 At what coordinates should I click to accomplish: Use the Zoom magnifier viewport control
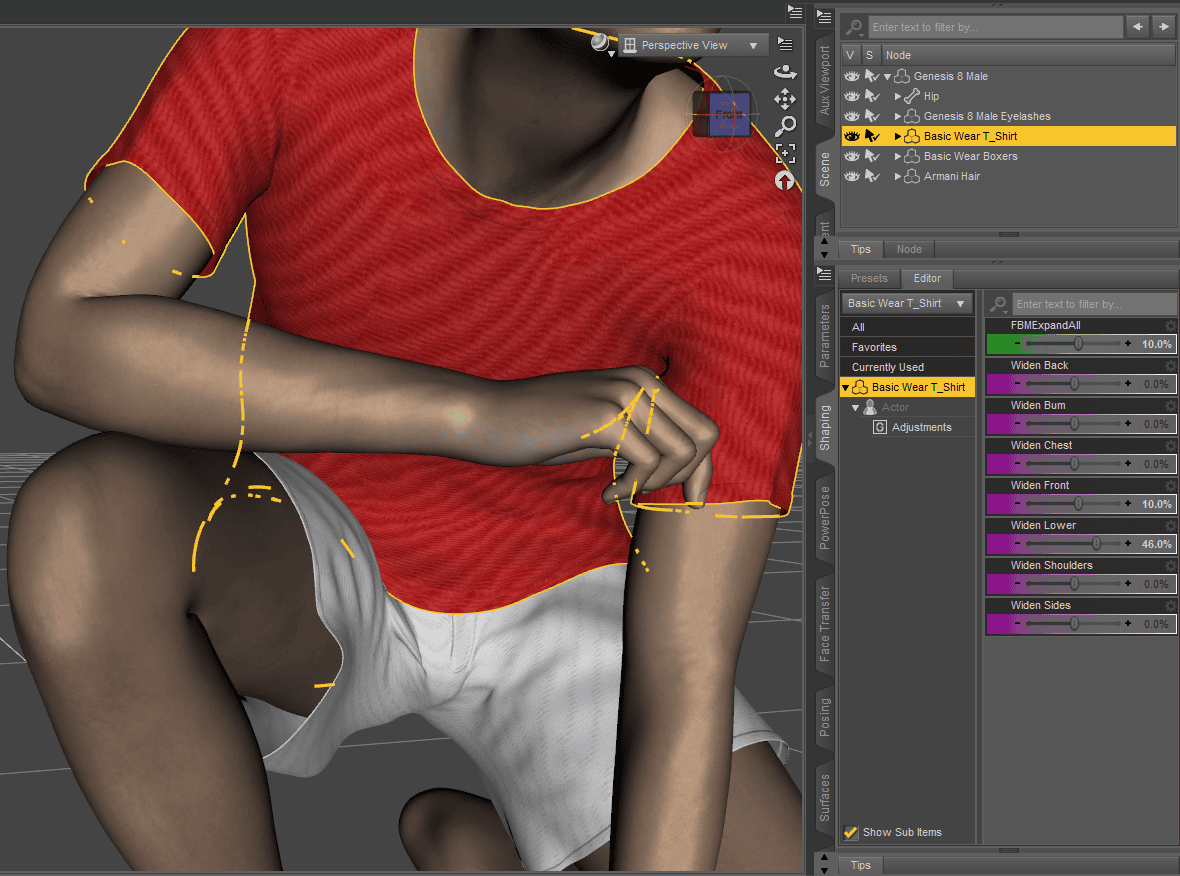(785, 126)
